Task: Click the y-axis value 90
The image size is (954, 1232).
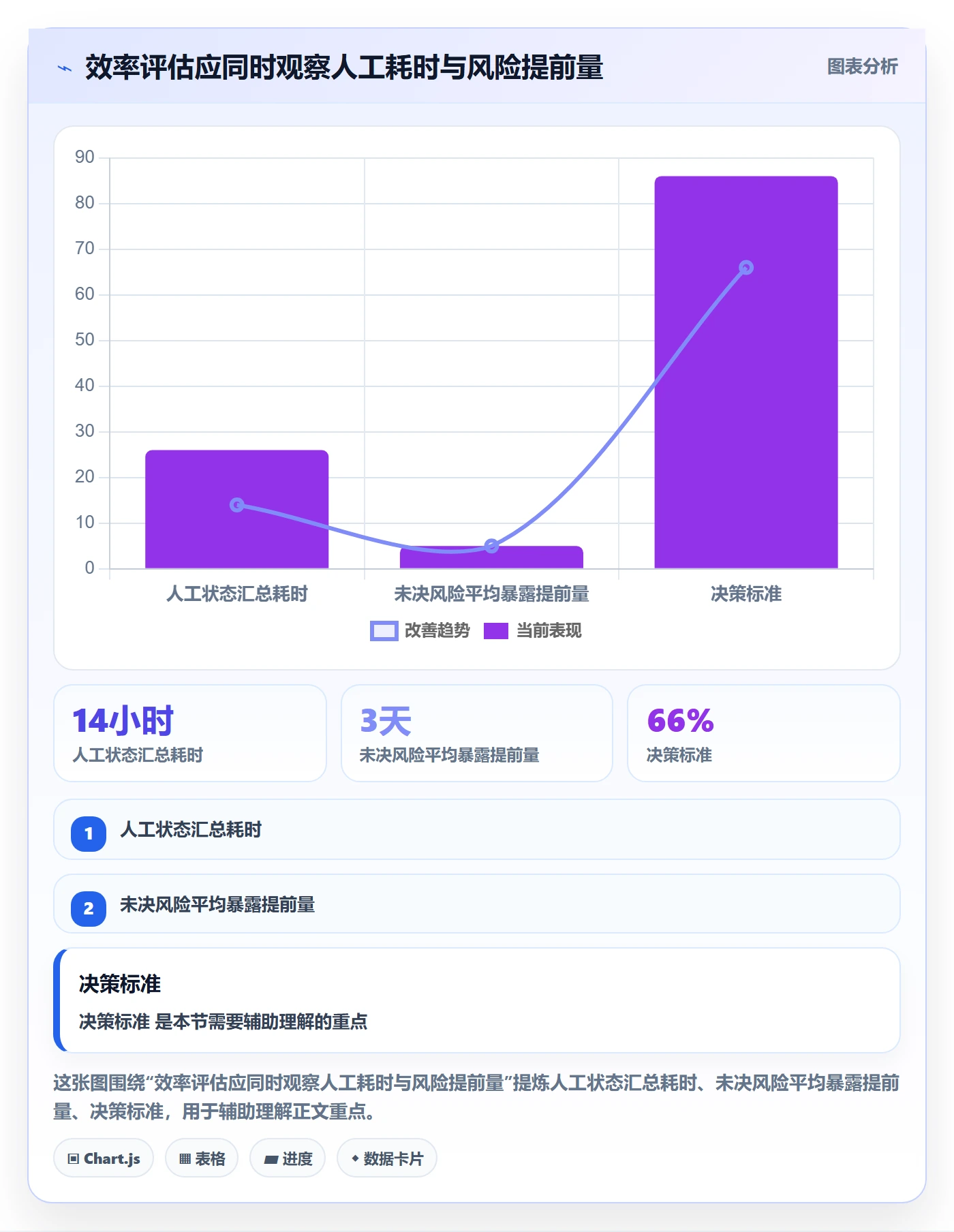Action: pos(85,157)
